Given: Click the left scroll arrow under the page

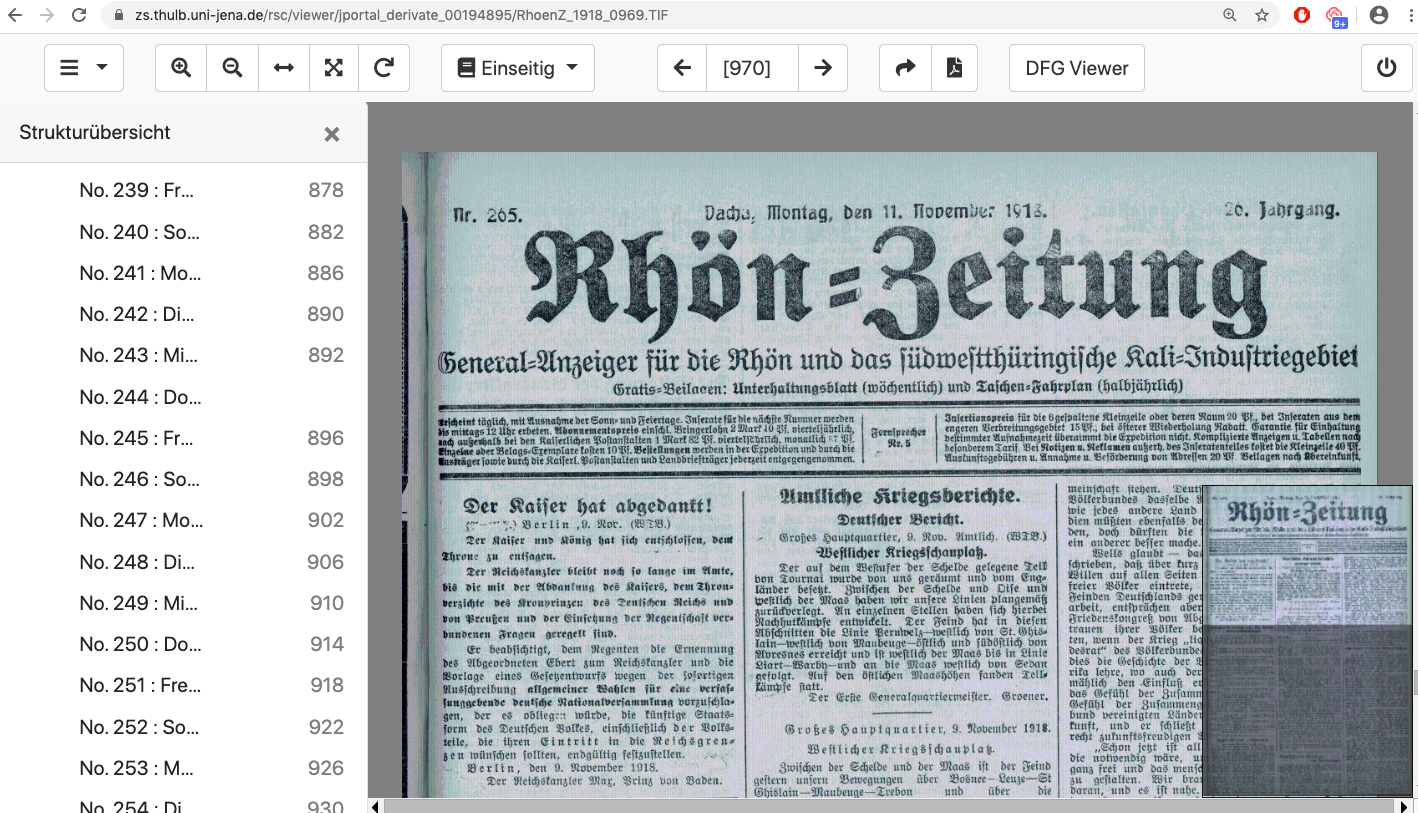Looking at the screenshot, I should (x=375, y=806).
